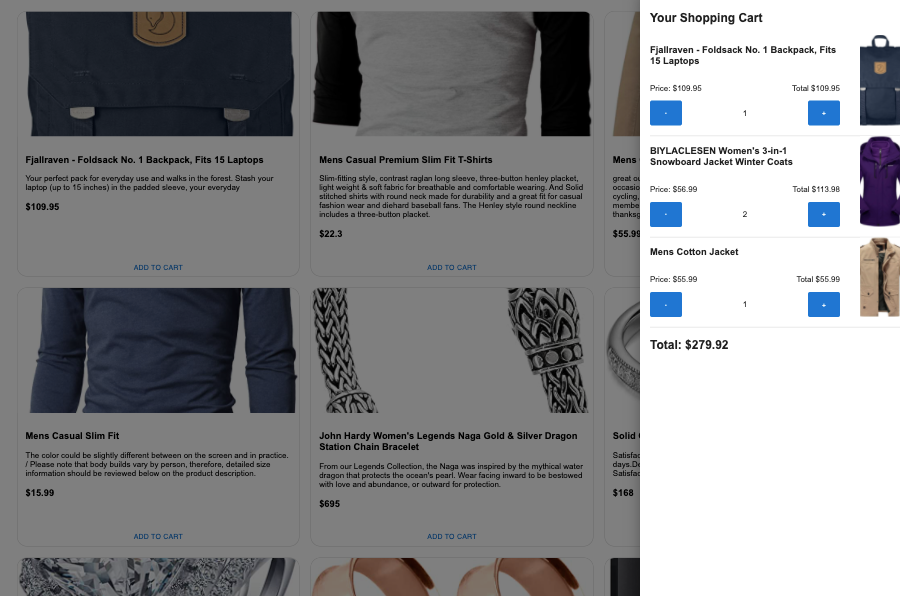Screen dimensions: 908x596
Task: Increase quantity of BIYLACLESEN snowboard jacket
Action: [823, 214]
